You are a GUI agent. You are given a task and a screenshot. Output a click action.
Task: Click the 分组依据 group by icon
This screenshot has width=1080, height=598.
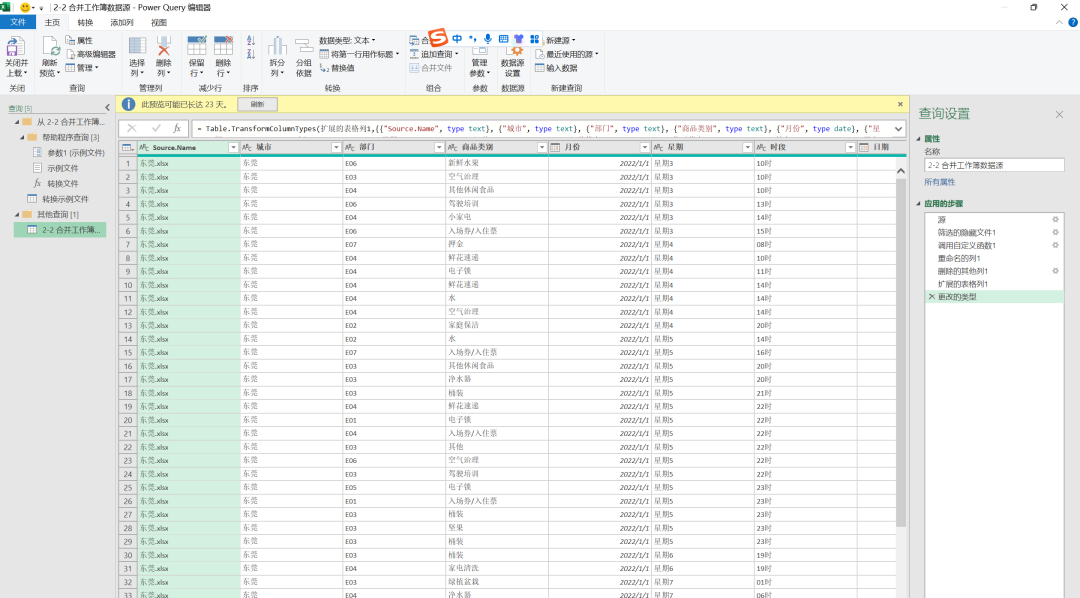pos(303,48)
